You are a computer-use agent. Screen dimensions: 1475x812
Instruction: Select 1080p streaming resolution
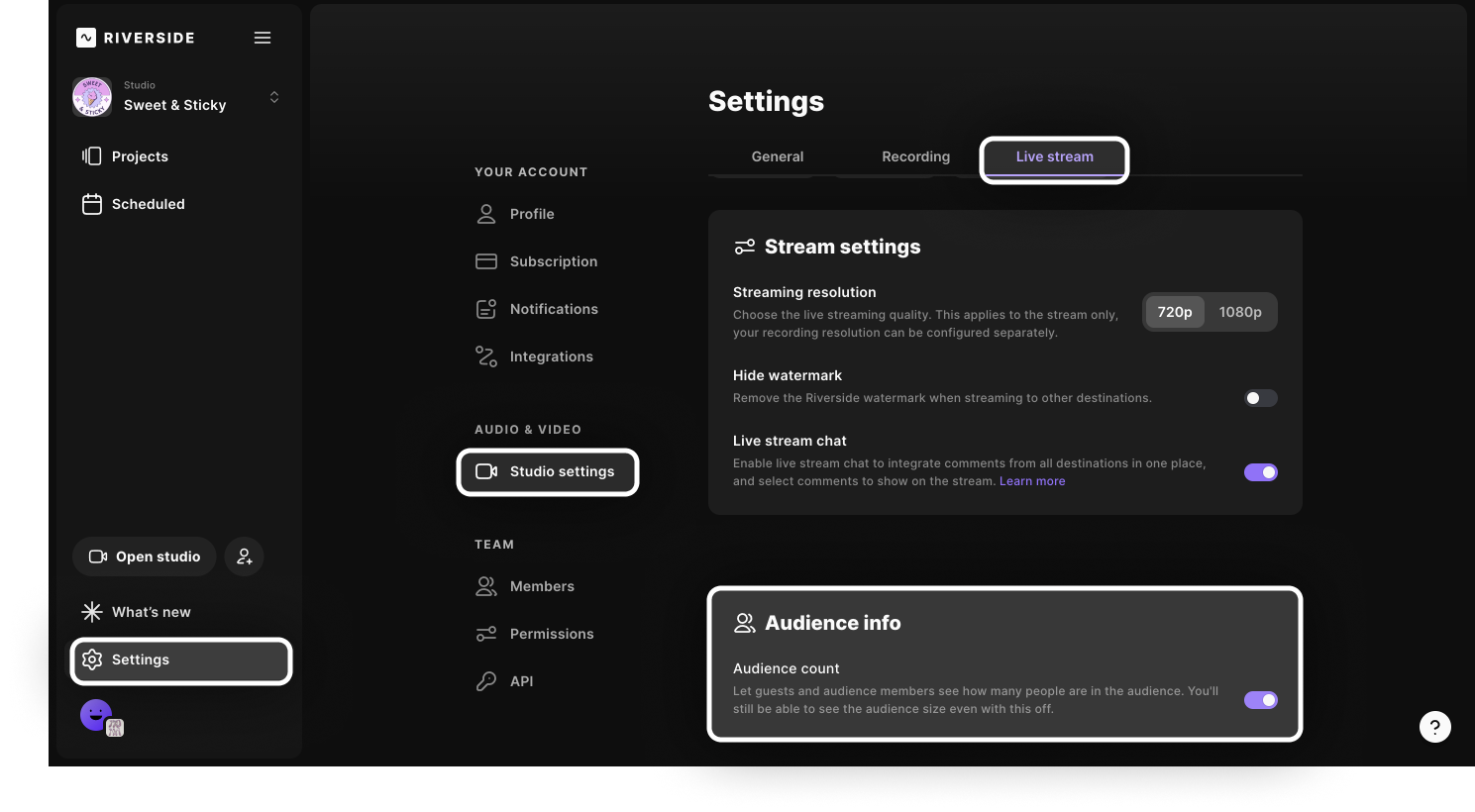coord(1239,312)
